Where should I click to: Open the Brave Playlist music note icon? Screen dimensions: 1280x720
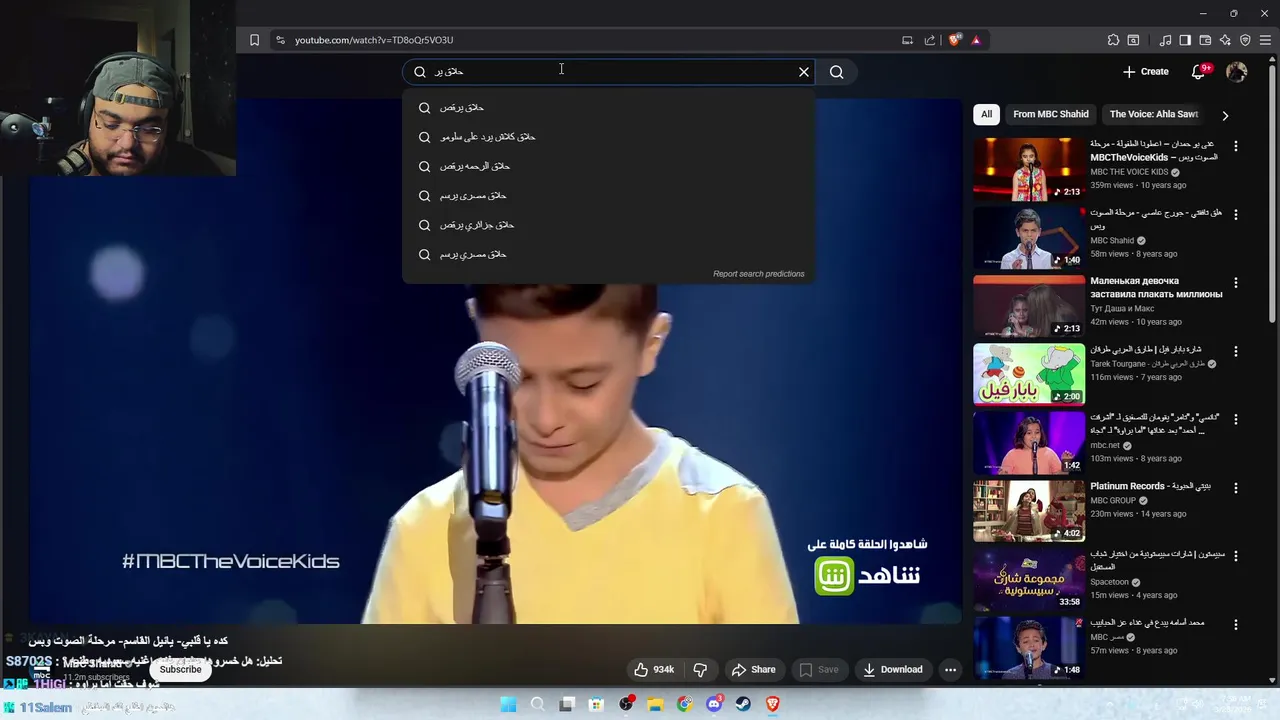click(x=1165, y=40)
